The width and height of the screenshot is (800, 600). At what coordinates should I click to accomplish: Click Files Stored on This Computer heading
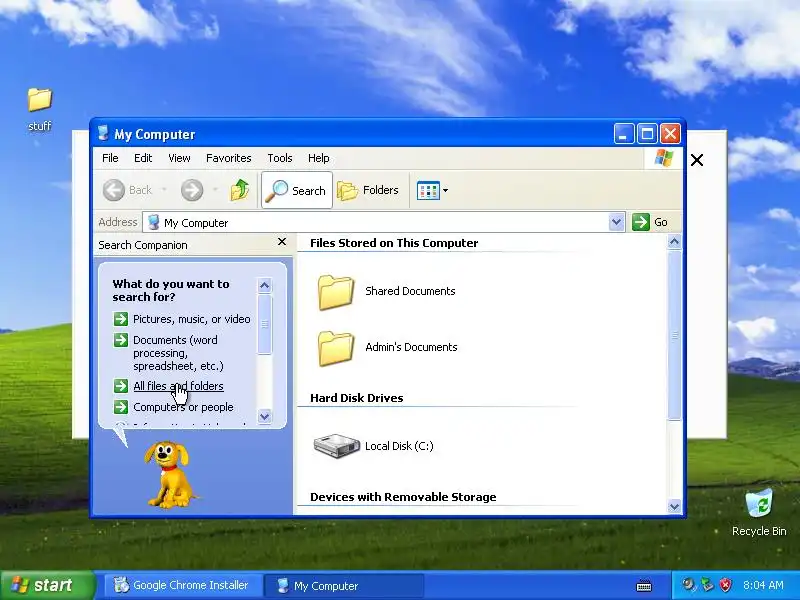pyautogui.click(x=394, y=243)
